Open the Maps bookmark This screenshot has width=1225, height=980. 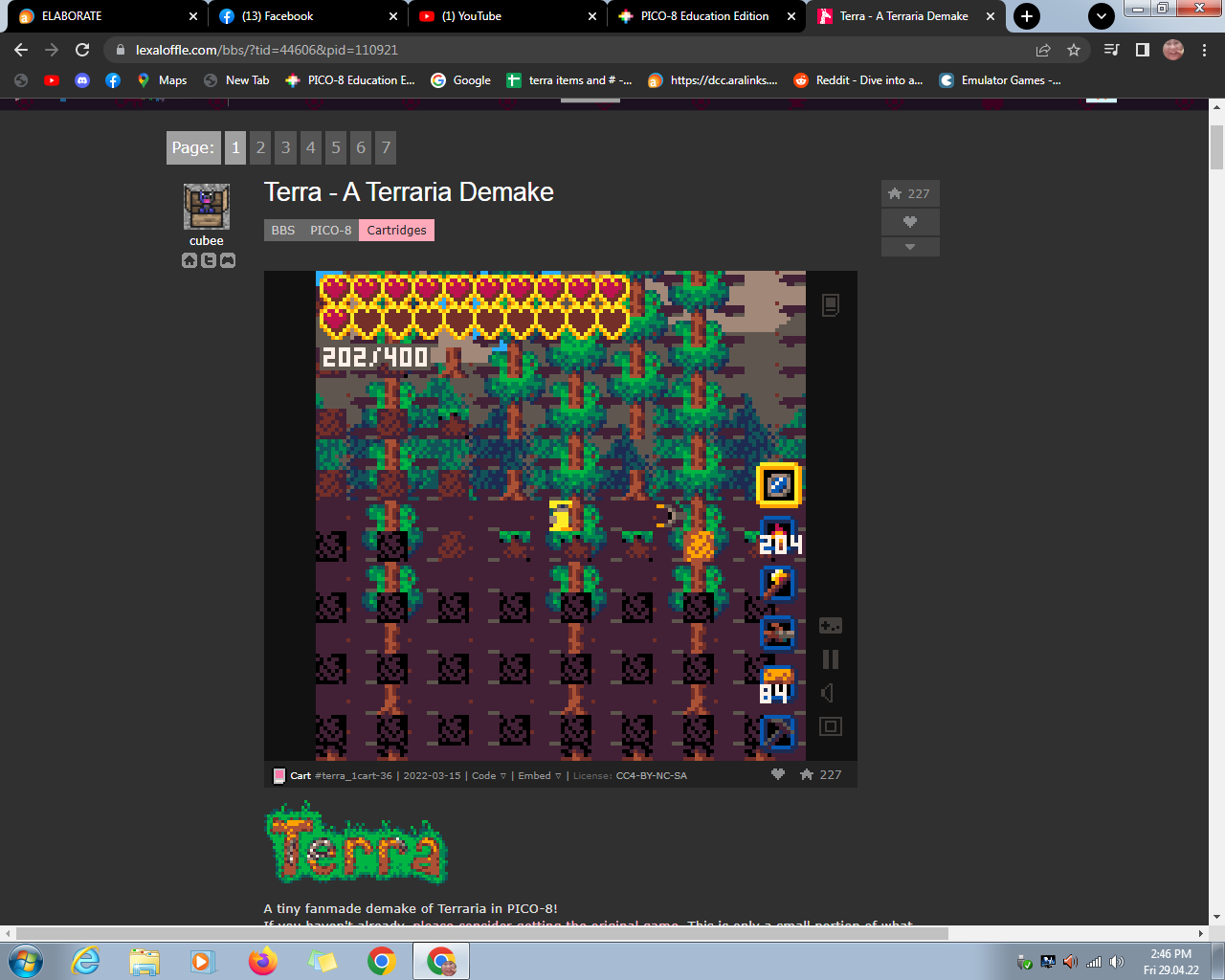(162, 80)
